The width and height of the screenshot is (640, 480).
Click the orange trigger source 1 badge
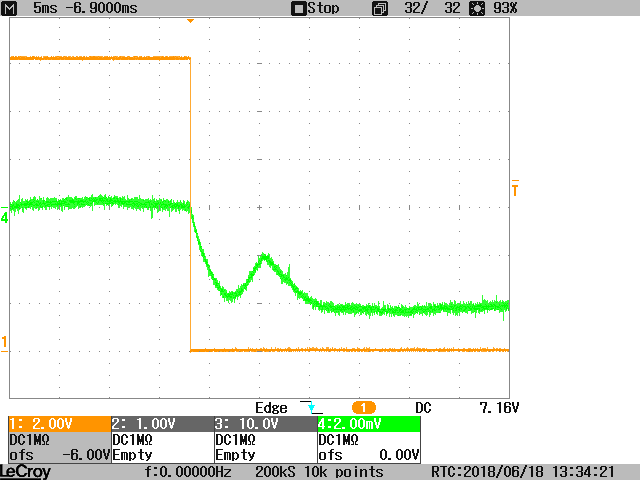pyautogui.click(x=363, y=407)
